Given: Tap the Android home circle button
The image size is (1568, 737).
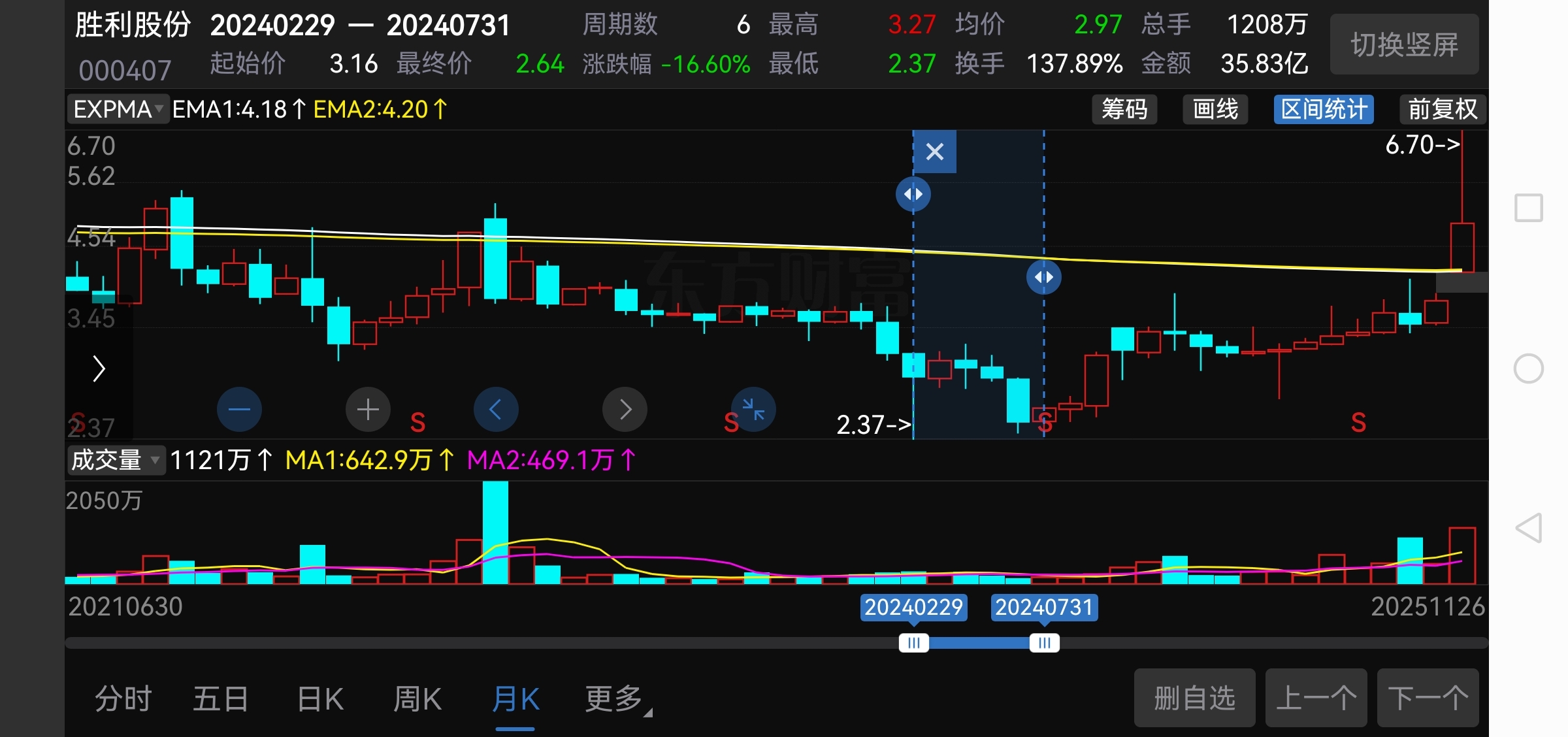Looking at the screenshot, I should click(x=1528, y=368).
